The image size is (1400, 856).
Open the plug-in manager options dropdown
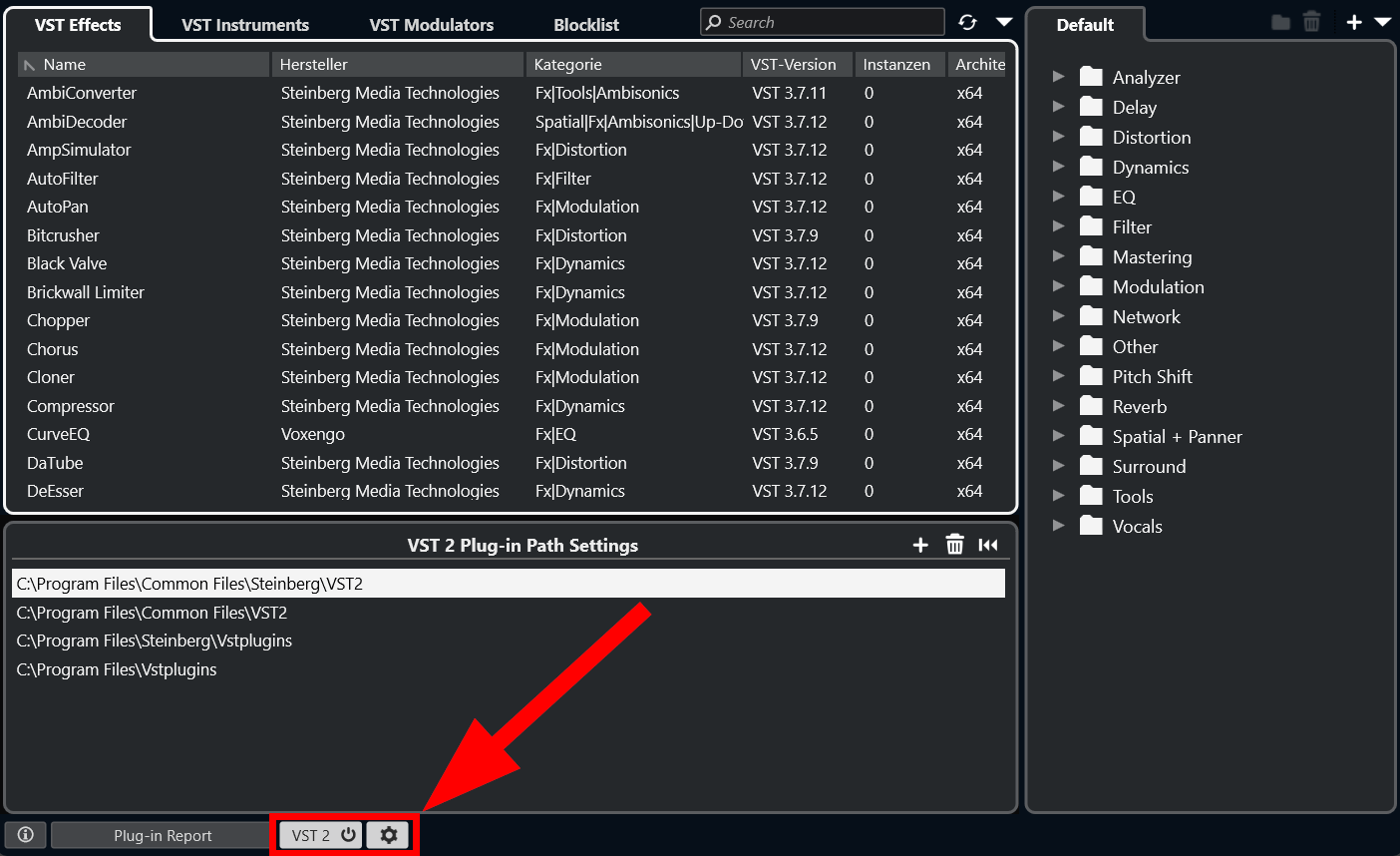click(x=1005, y=21)
